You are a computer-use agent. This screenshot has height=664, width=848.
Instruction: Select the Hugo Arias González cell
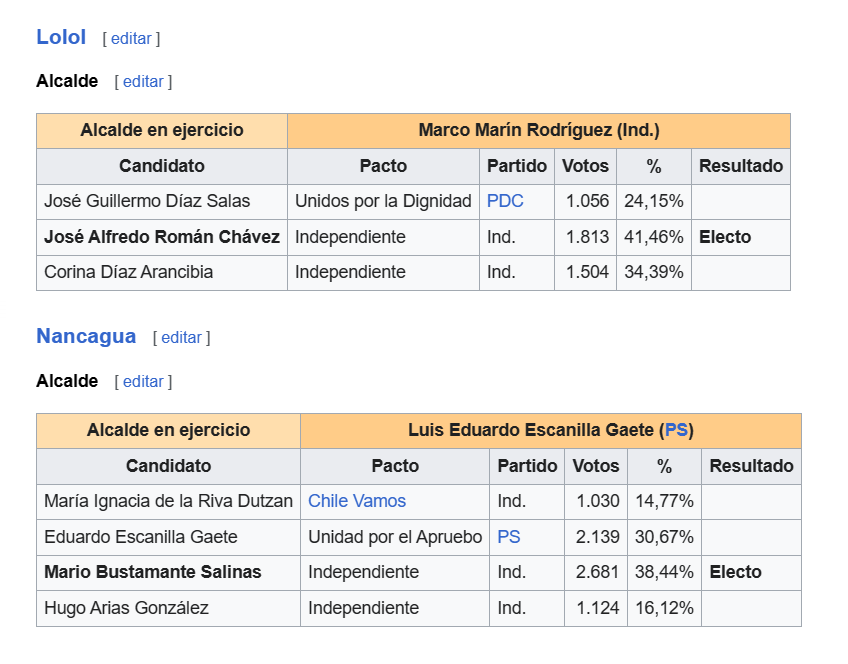point(168,608)
